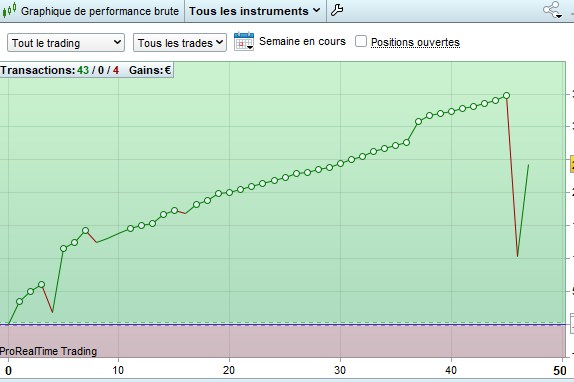Open the Tous les instruments menu
This screenshot has width=574, height=382.
tap(255, 11)
